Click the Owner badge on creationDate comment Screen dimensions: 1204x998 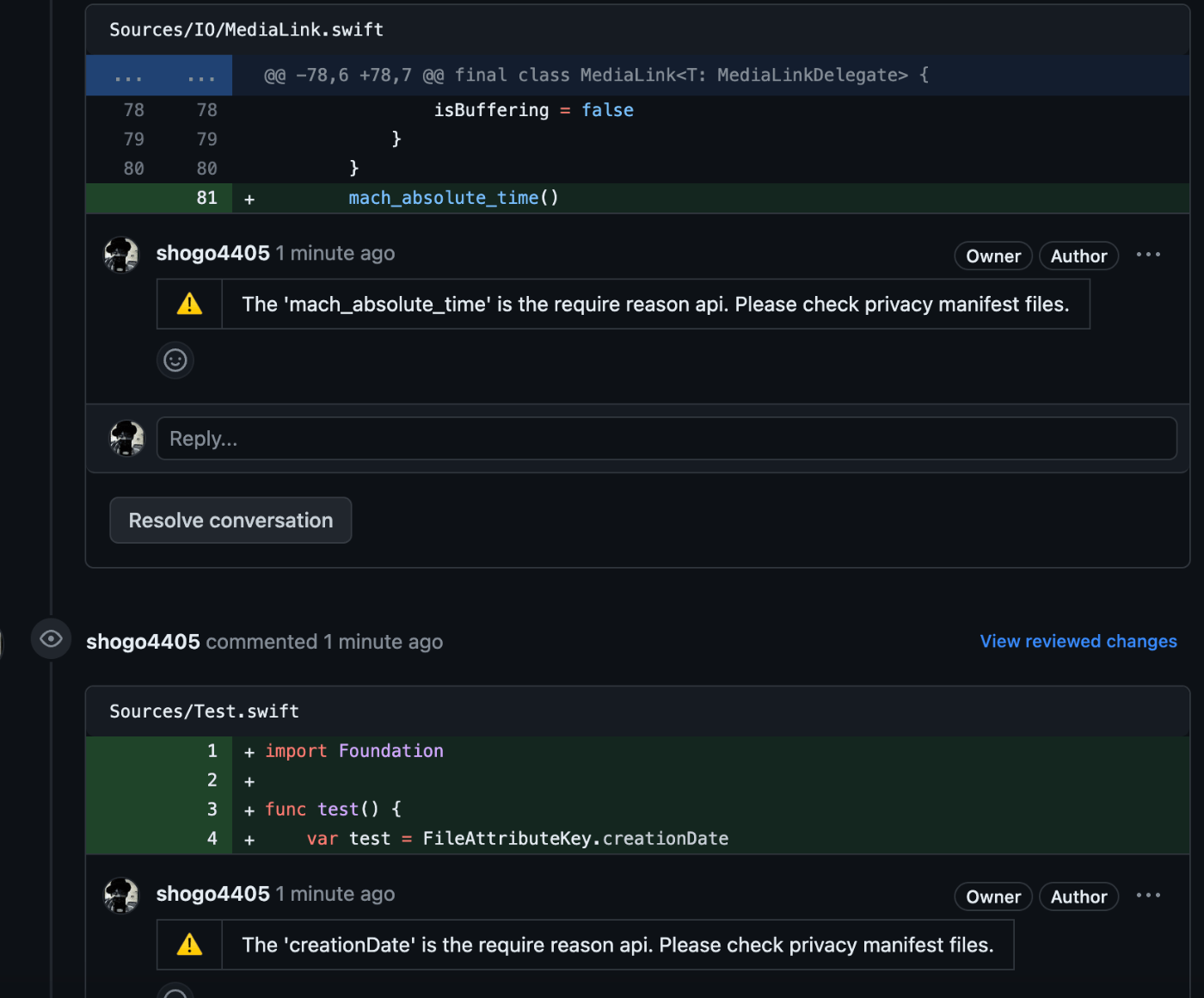[x=992, y=896]
